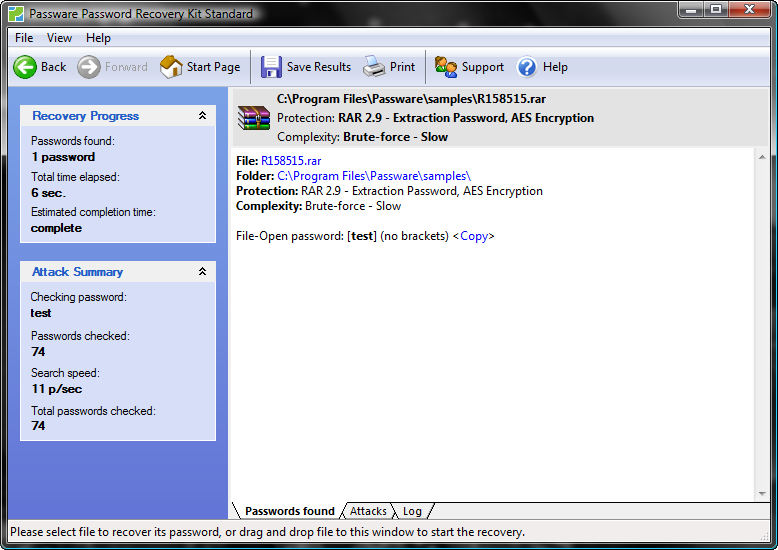Open Support via the people icon
Image resolution: width=778 pixels, height=550 pixels.
(446, 67)
